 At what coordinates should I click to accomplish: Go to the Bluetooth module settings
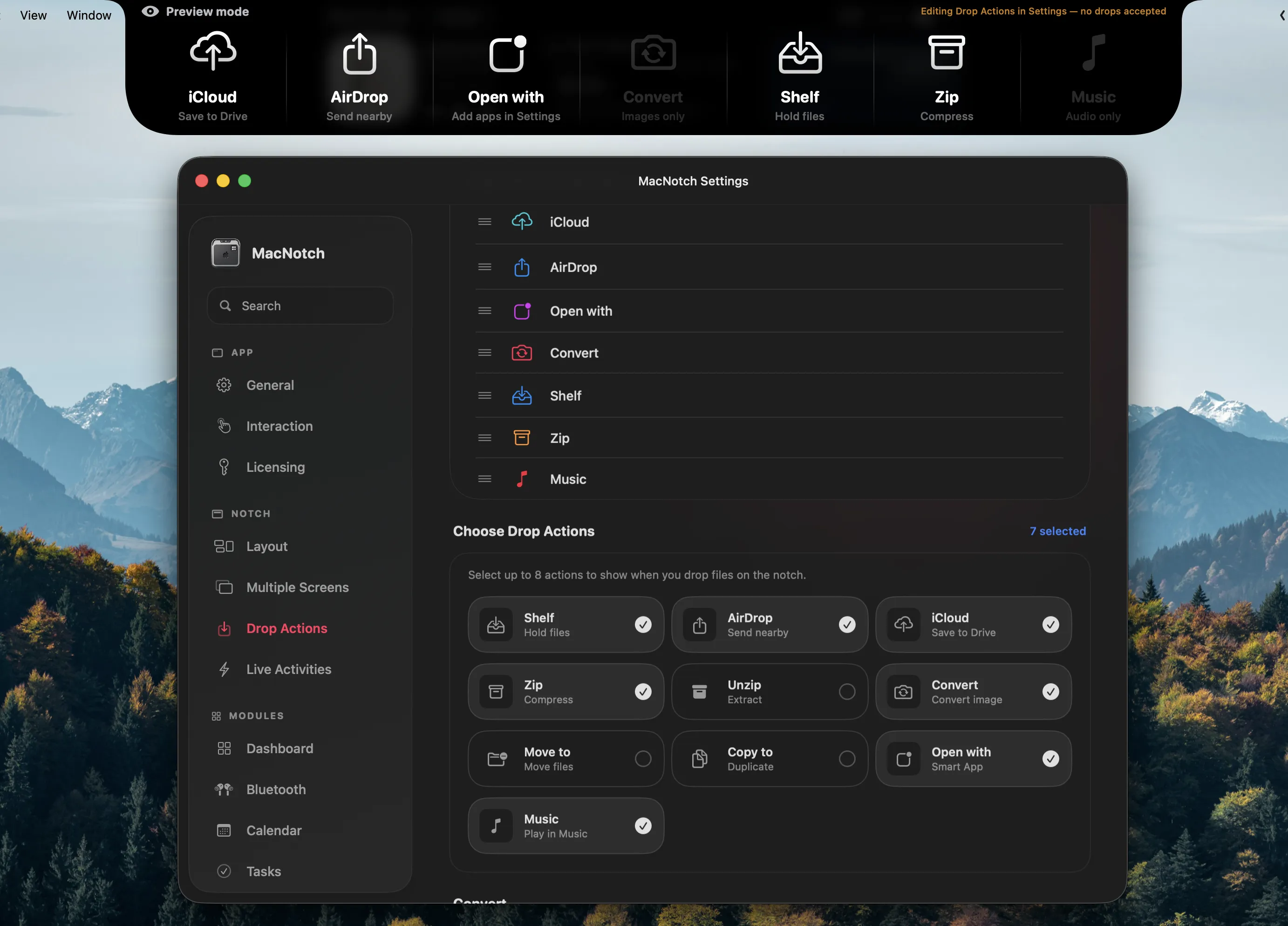click(x=275, y=789)
